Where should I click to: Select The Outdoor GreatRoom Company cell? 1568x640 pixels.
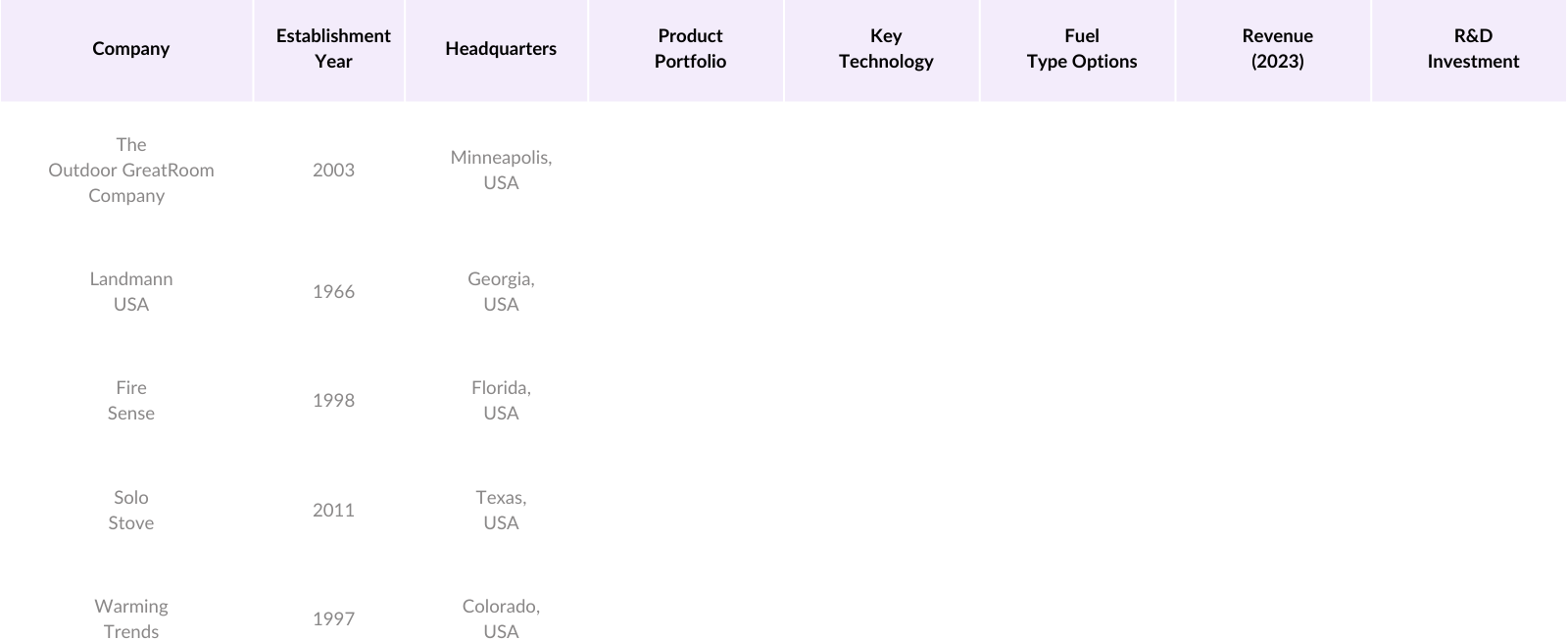[x=130, y=170]
